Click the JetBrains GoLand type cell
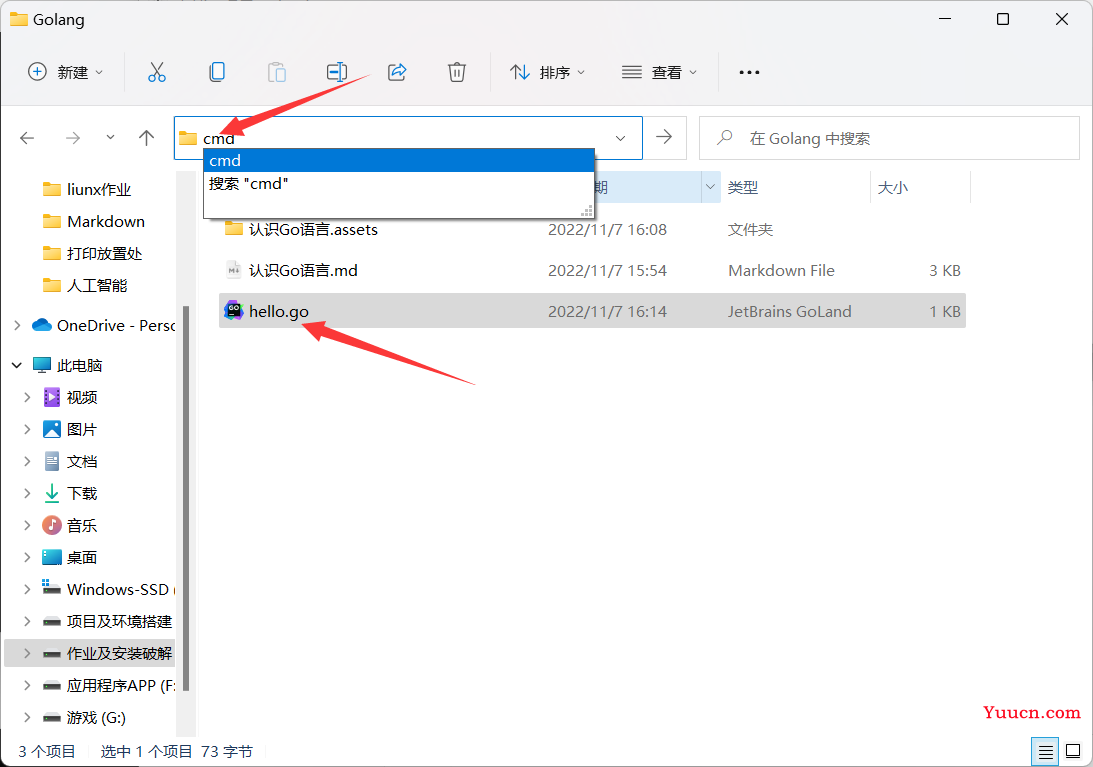The width and height of the screenshot is (1093, 767). 790,311
